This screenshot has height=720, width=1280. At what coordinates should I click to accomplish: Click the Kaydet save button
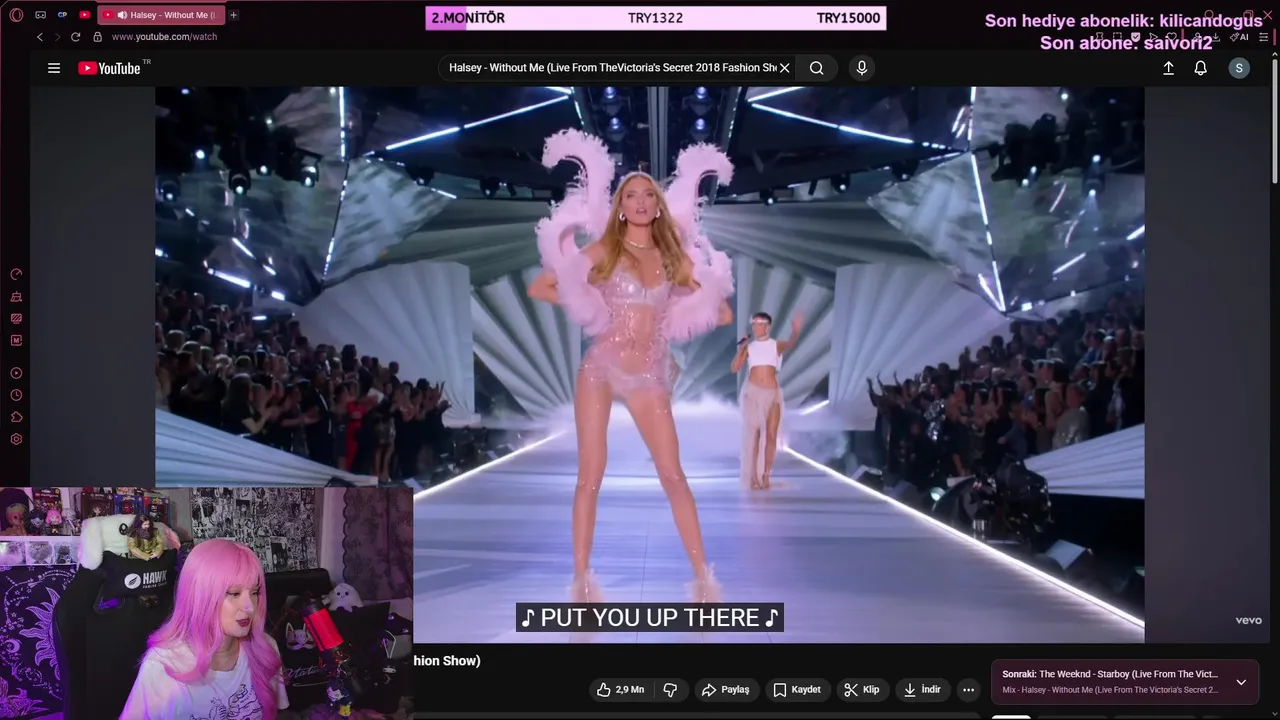[x=797, y=690]
